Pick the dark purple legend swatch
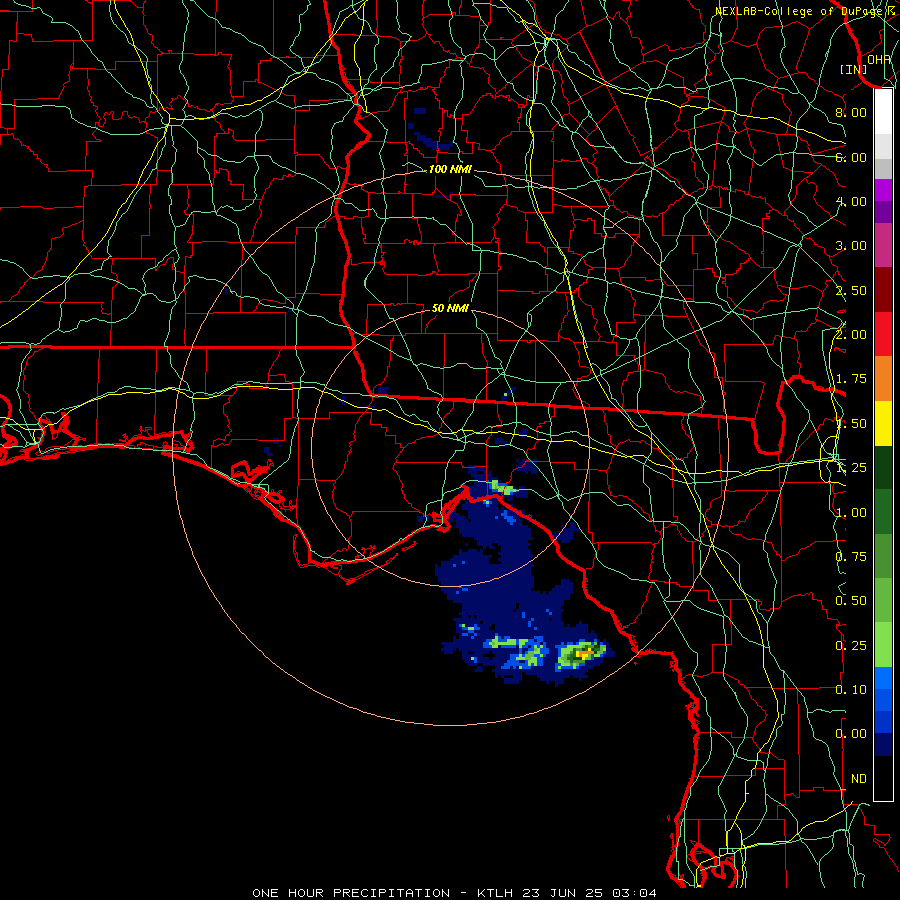Image resolution: width=900 pixels, height=900 pixels. point(883,212)
